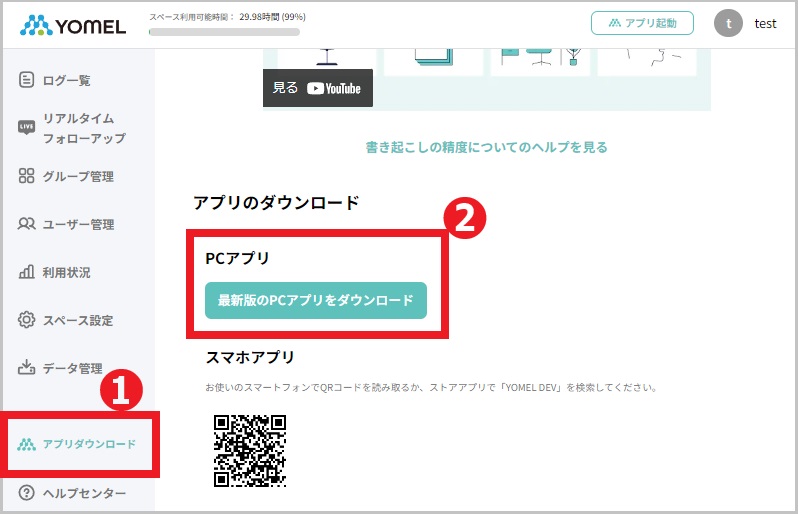The height and width of the screenshot is (514, 798).
Task: Open 書き起こしの精度についてのヘルプを見る link
Action: coord(487,148)
